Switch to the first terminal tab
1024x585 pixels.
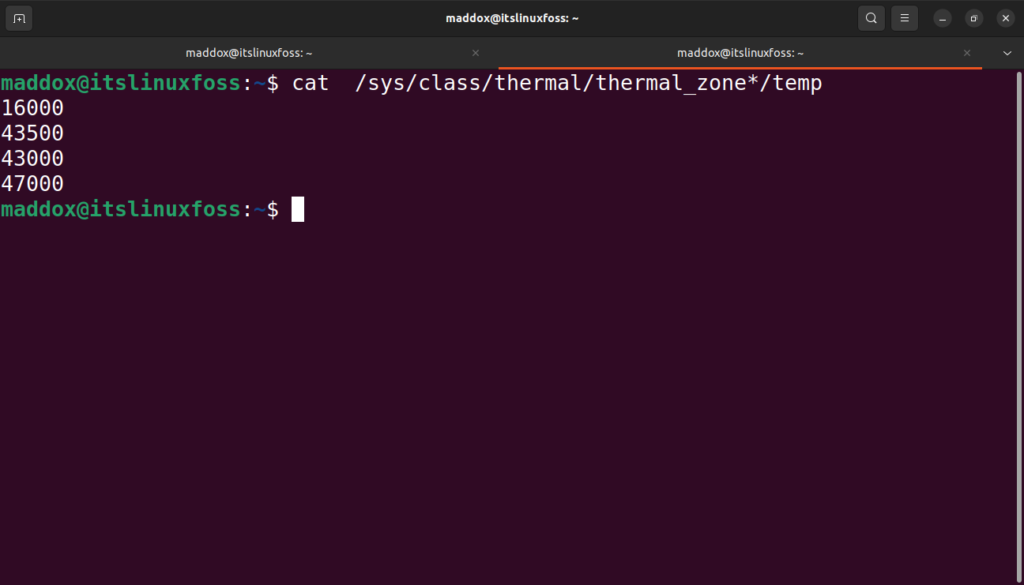(x=250, y=52)
